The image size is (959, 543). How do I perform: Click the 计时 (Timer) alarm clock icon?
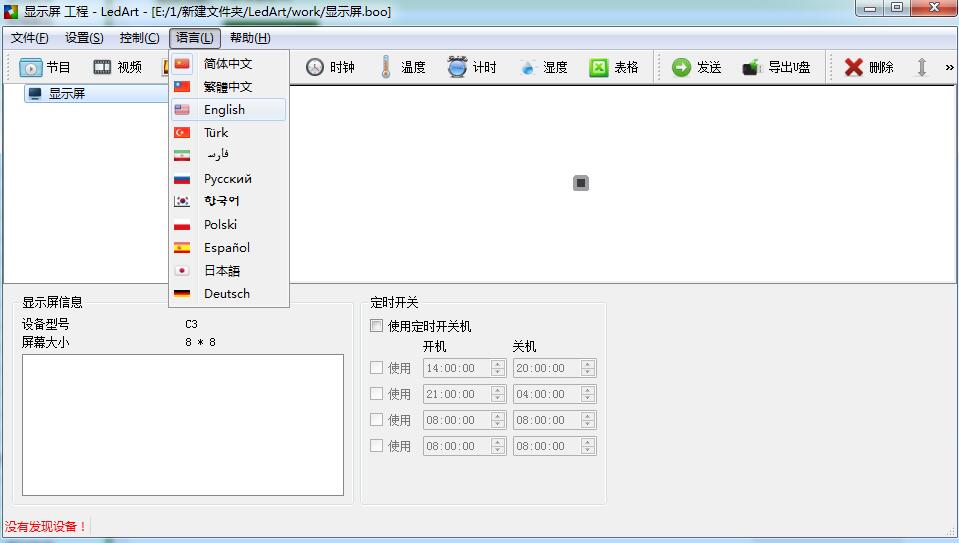[x=457, y=67]
